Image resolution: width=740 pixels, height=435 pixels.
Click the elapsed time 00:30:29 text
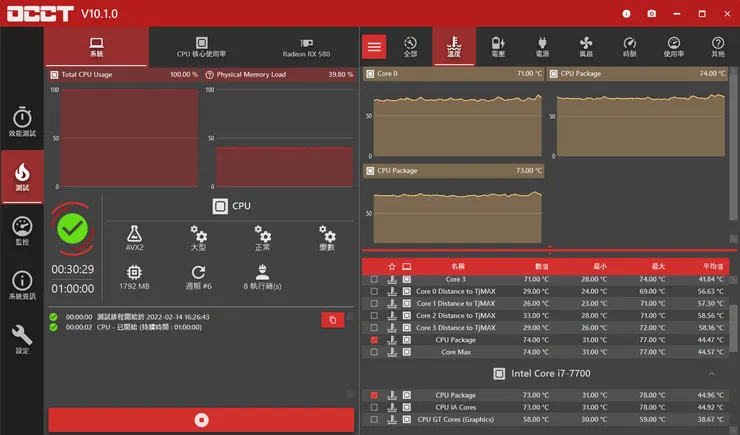coord(73,269)
